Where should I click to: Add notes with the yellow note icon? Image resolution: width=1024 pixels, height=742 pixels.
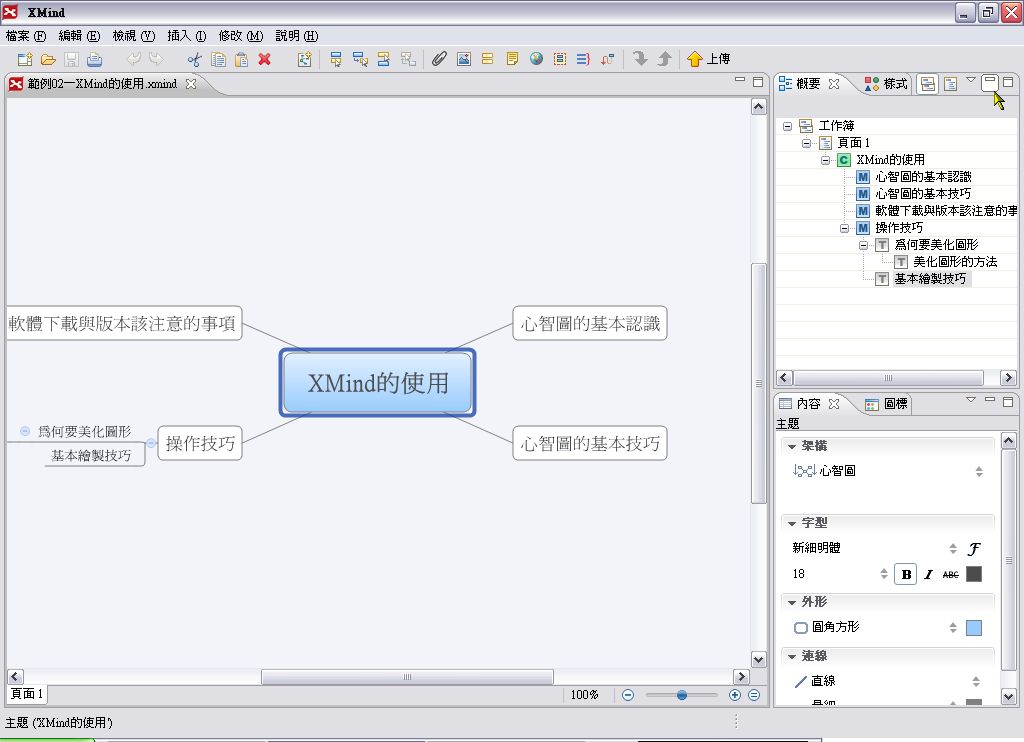coord(512,59)
